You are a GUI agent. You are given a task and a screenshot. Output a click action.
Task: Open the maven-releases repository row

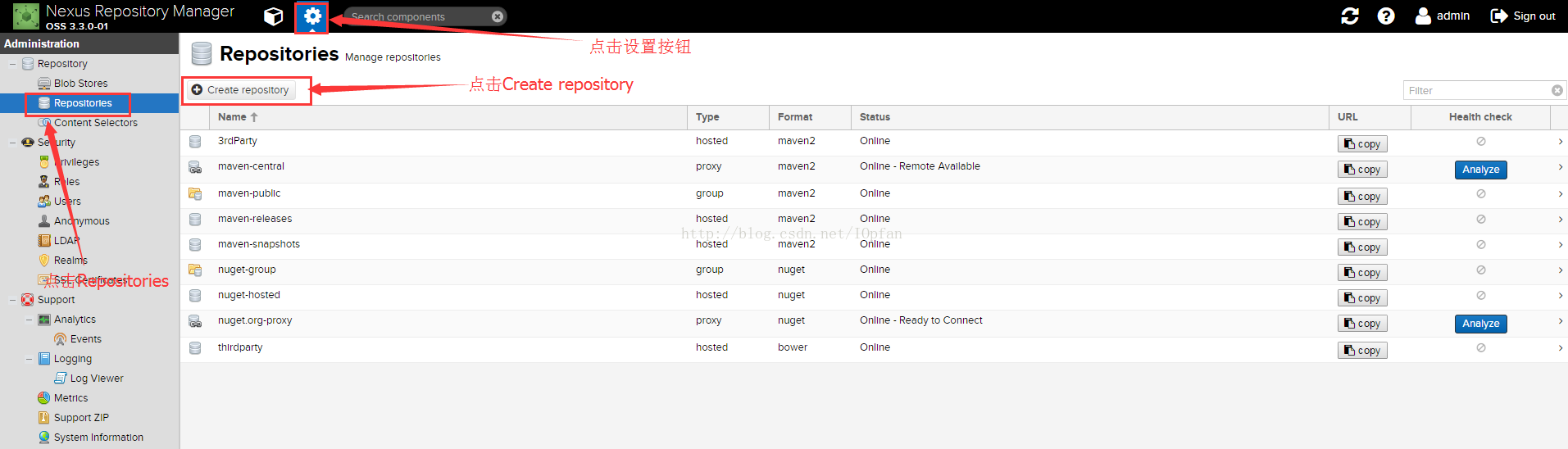[x=874, y=220]
